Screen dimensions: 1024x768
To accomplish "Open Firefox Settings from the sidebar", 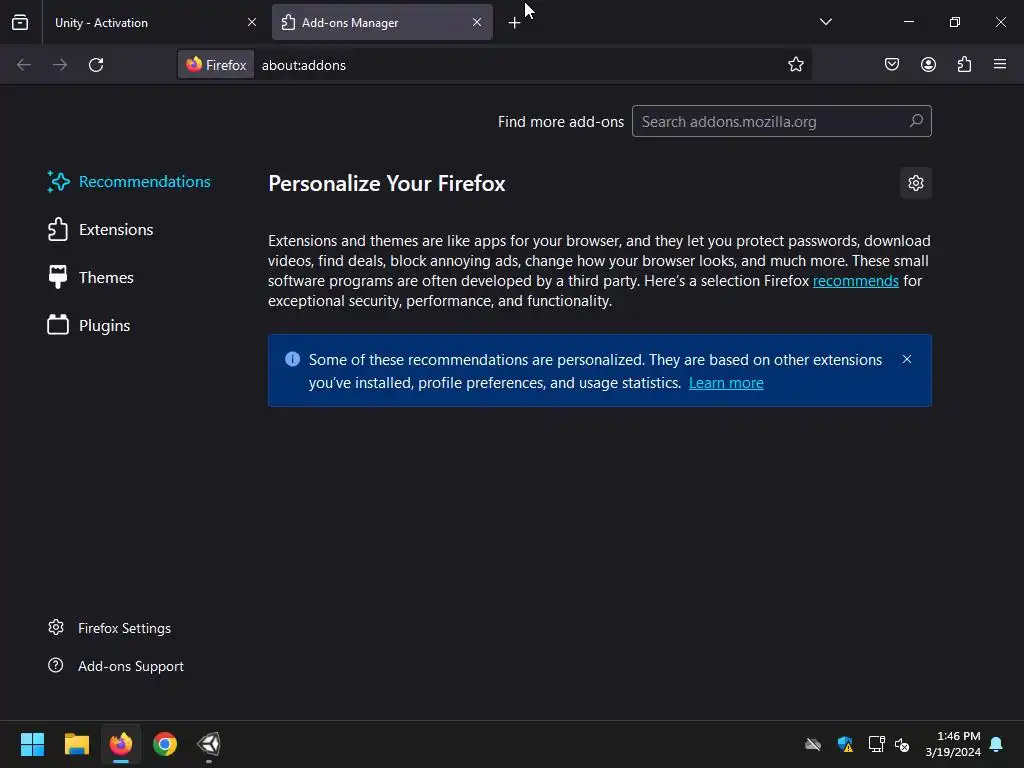I will 110,628.
